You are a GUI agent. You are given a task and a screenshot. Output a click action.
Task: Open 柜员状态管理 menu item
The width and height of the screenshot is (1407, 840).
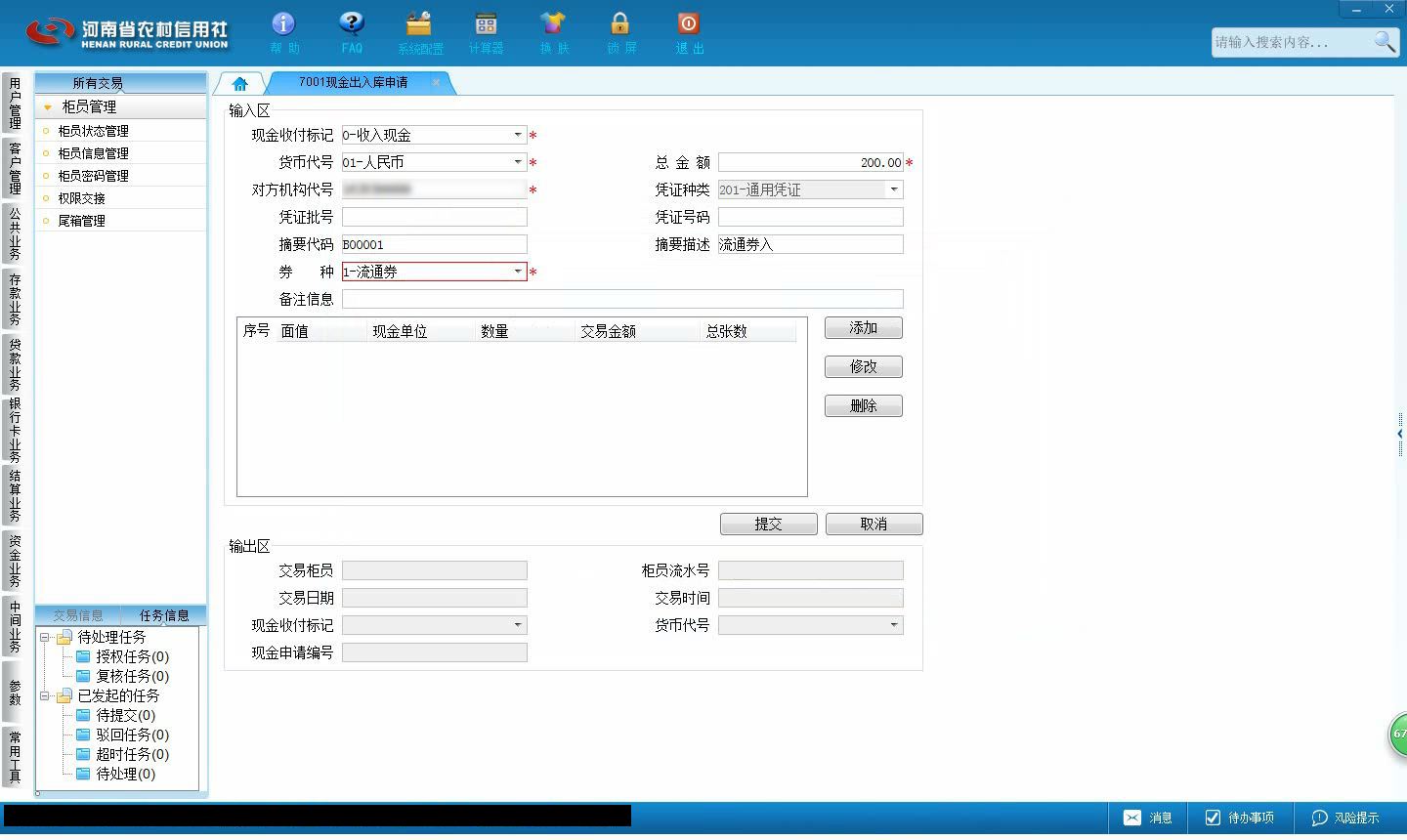(120, 131)
